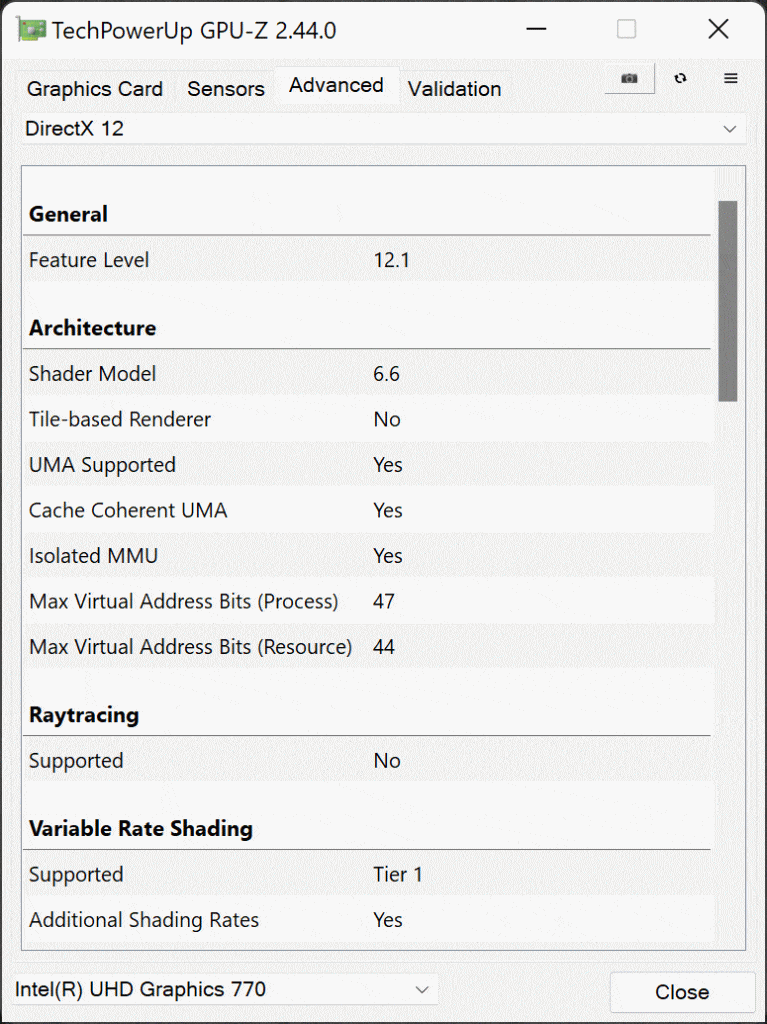Close window using the title bar X
The image size is (767, 1024).
pos(718,29)
